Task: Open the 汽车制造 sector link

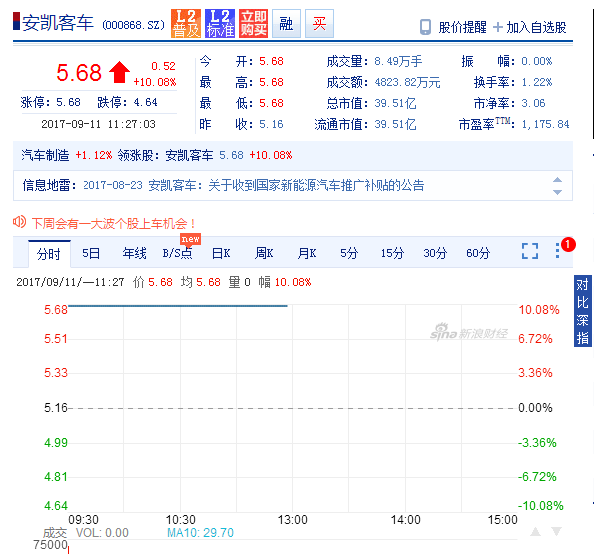Action: point(45,155)
